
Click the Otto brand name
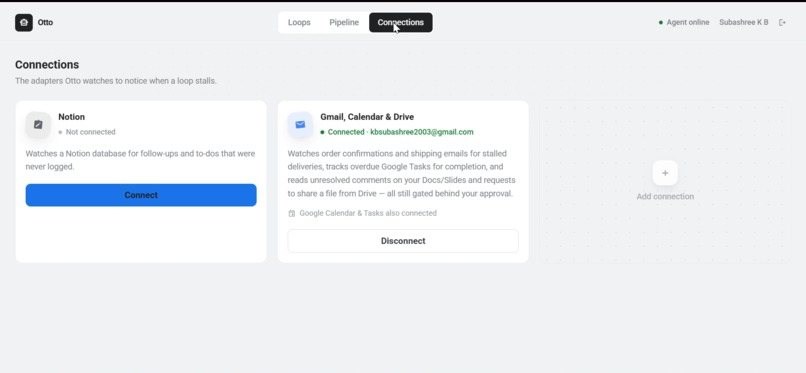click(x=45, y=23)
